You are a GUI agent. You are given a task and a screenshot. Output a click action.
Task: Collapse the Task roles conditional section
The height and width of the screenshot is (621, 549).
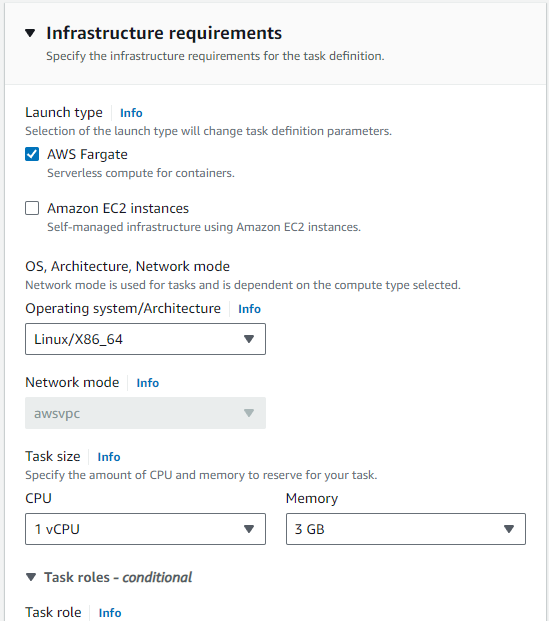pyautogui.click(x=31, y=577)
